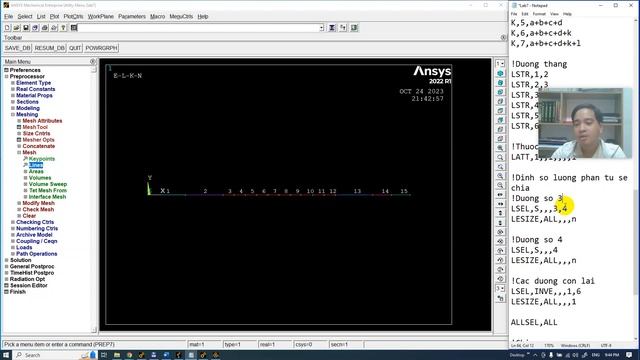Viewport: 640px width, 360px height.
Task: Expand the Loads tree node
Action: click(x=13, y=247)
